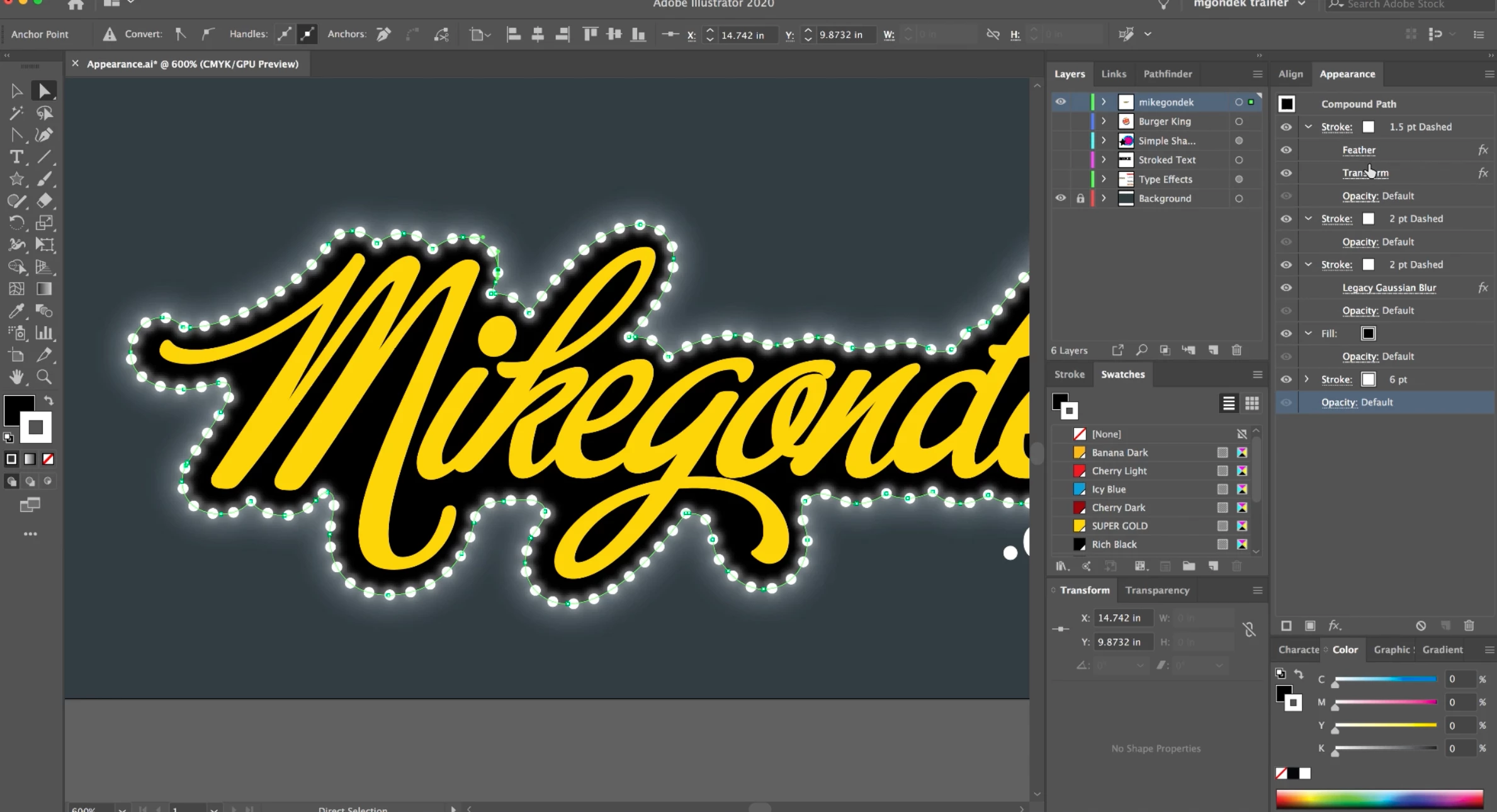Click the Transform effect link
This screenshot has width=1497, height=812.
1365,173
